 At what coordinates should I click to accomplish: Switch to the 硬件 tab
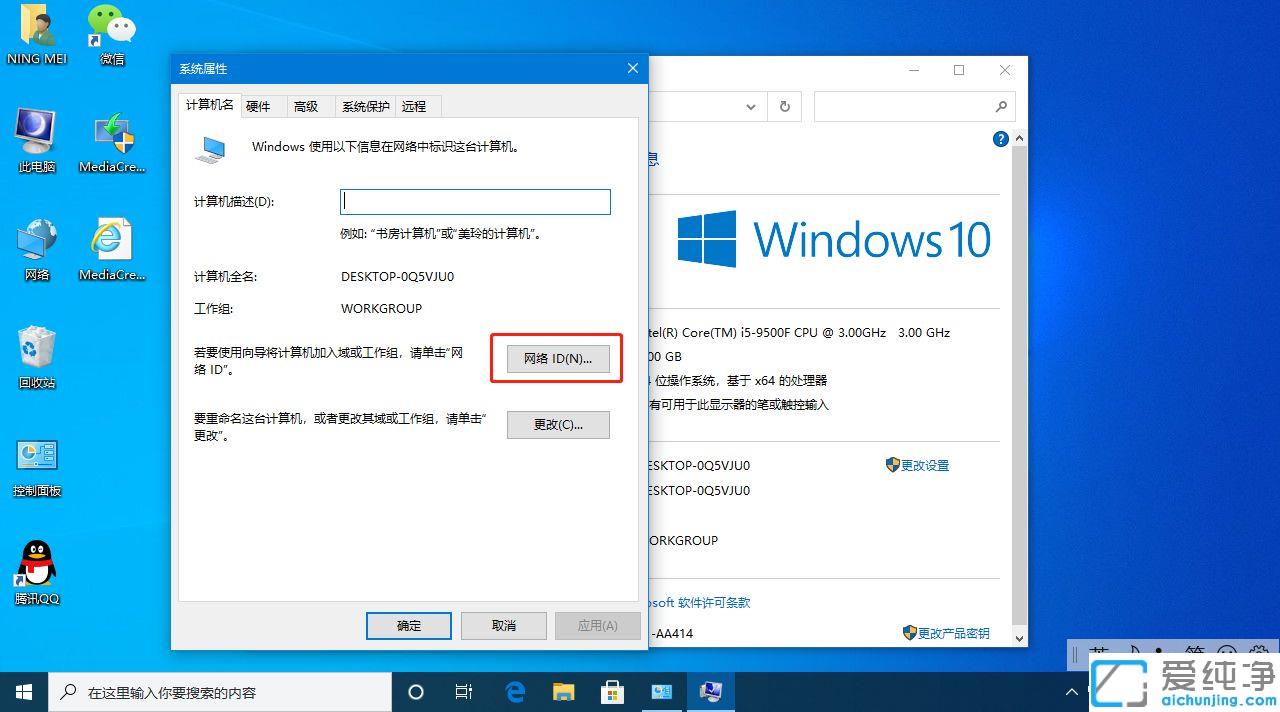[x=260, y=106]
